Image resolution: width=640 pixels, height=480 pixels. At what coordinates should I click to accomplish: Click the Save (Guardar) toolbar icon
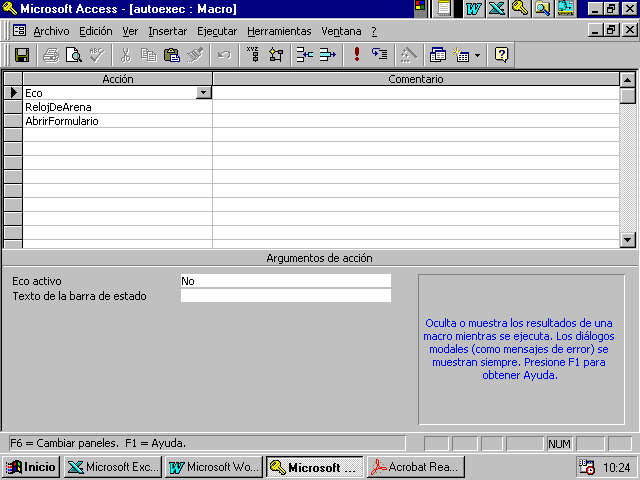pyautogui.click(x=22, y=55)
